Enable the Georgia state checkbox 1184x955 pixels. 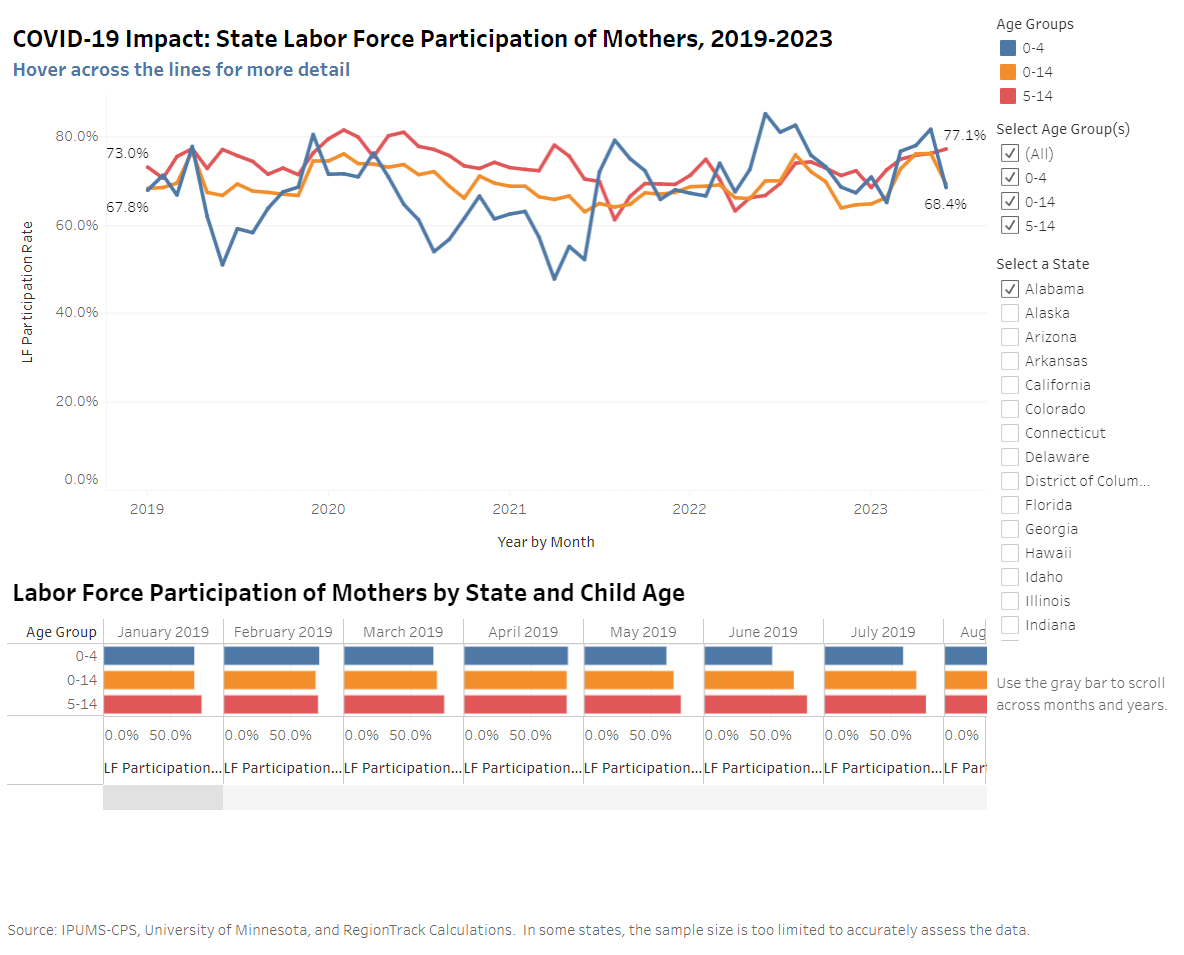pos(1010,529)
